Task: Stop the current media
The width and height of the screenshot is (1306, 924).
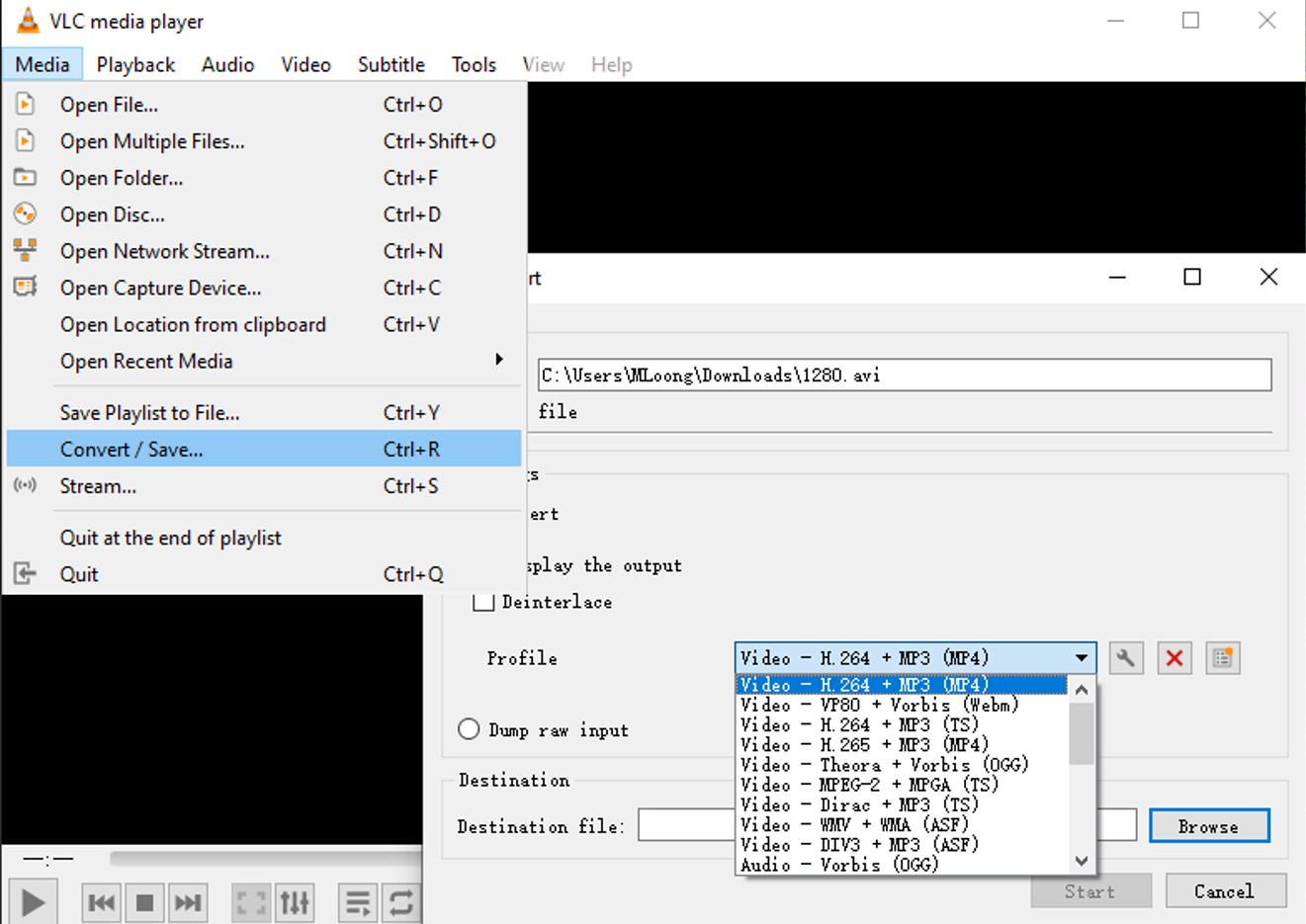Action: (144, 900)
